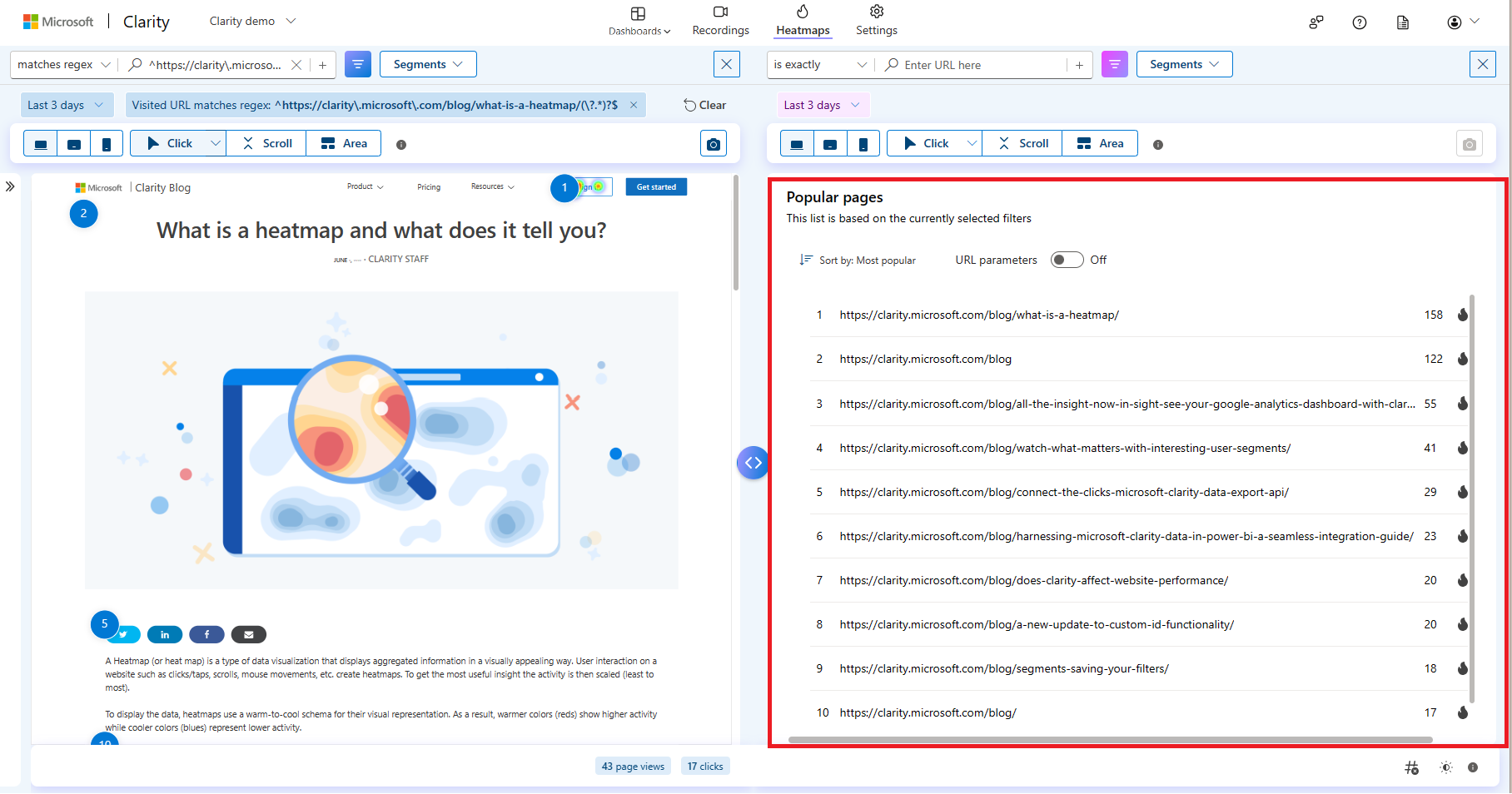1512x794 pixels.
Task: Click Sort by: Most popular
Action: (858, 261)
